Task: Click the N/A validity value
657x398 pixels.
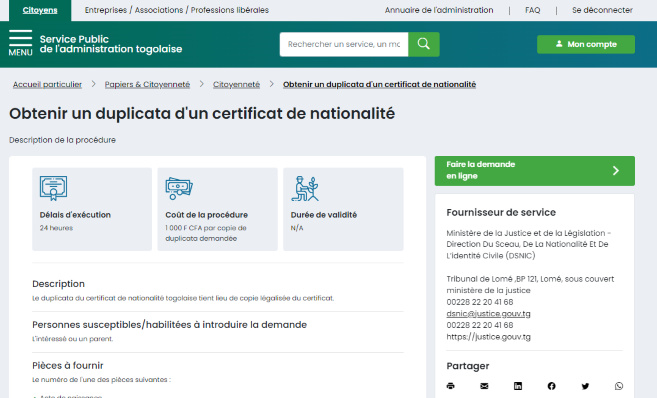Action: (297, 228)
